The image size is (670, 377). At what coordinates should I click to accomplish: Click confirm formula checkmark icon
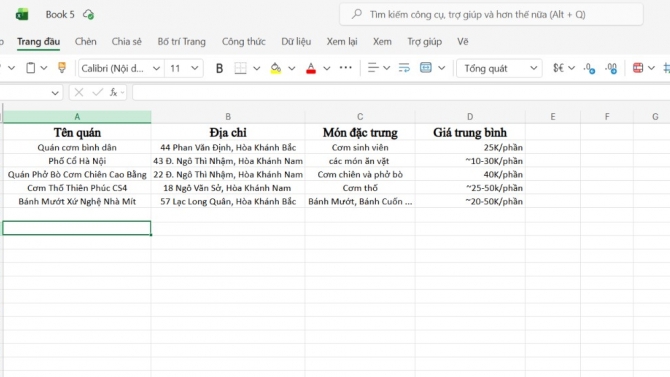(97, 92)
